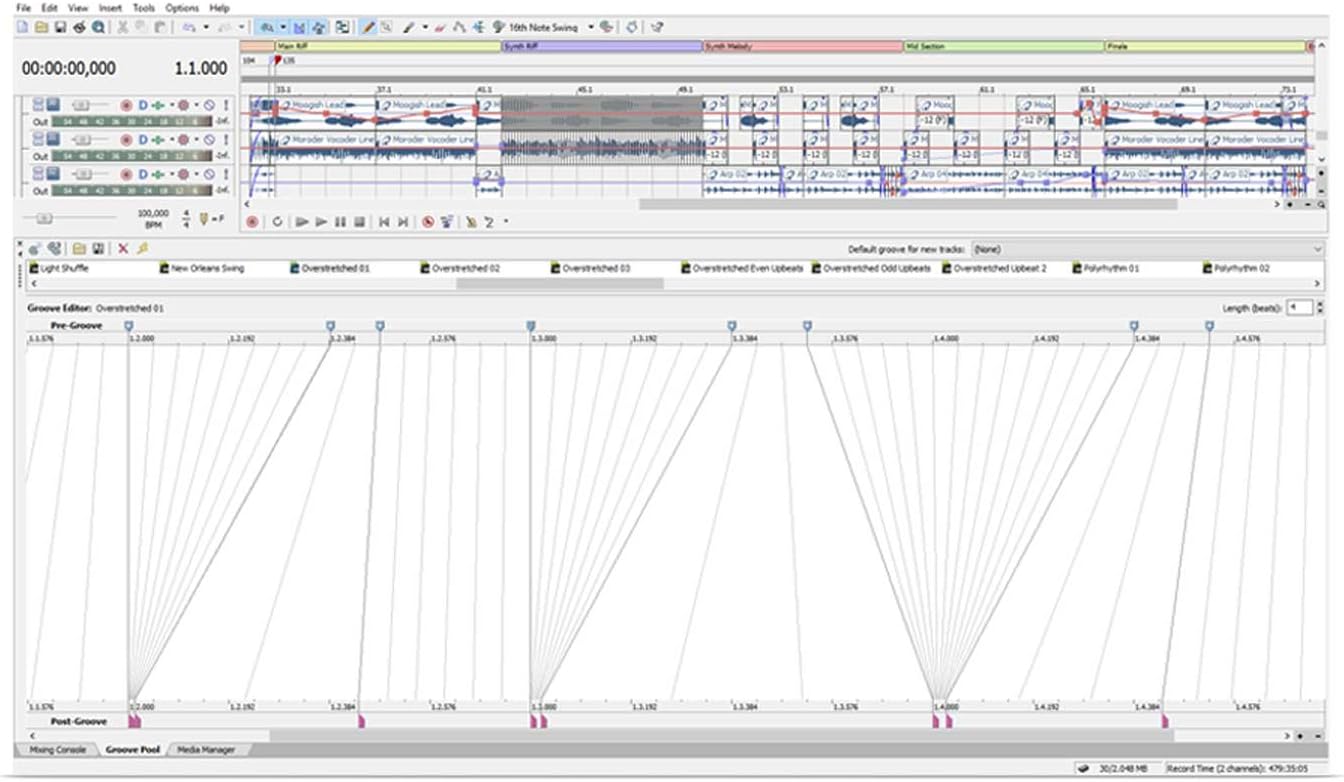Enable loop playback in the transport bar
The image size is (1344, 782).
point(279,222)
